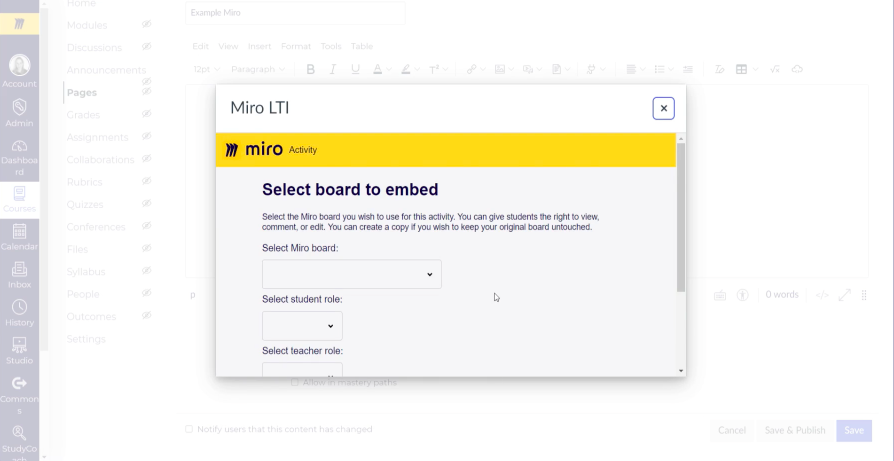Open the Insert menu in editor
Image resolution: width=894 pixels, height=461 pixels.
pyautogui.click(x=259, y=46)
